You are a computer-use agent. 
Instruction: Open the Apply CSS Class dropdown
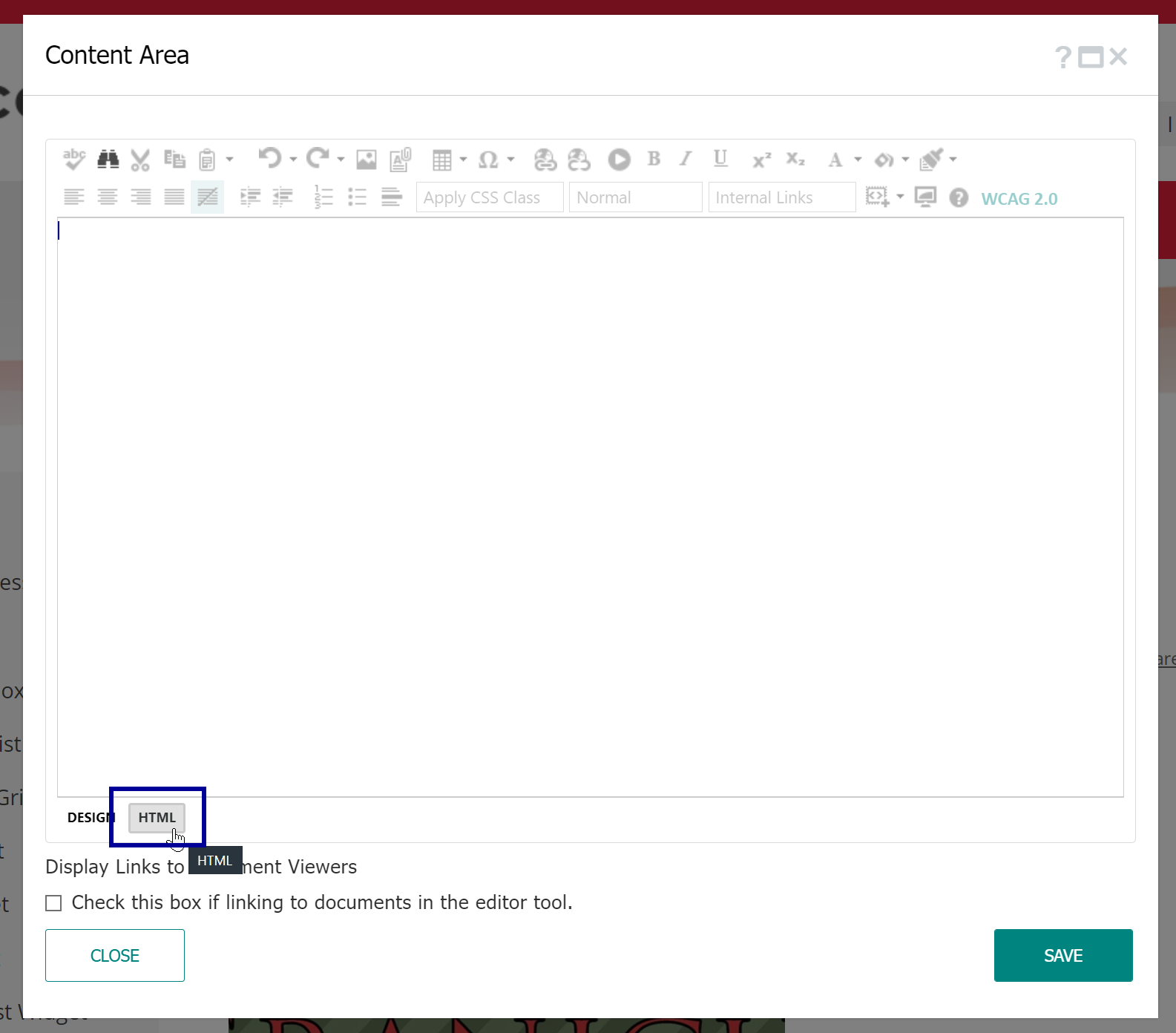[x=490, y=197]
